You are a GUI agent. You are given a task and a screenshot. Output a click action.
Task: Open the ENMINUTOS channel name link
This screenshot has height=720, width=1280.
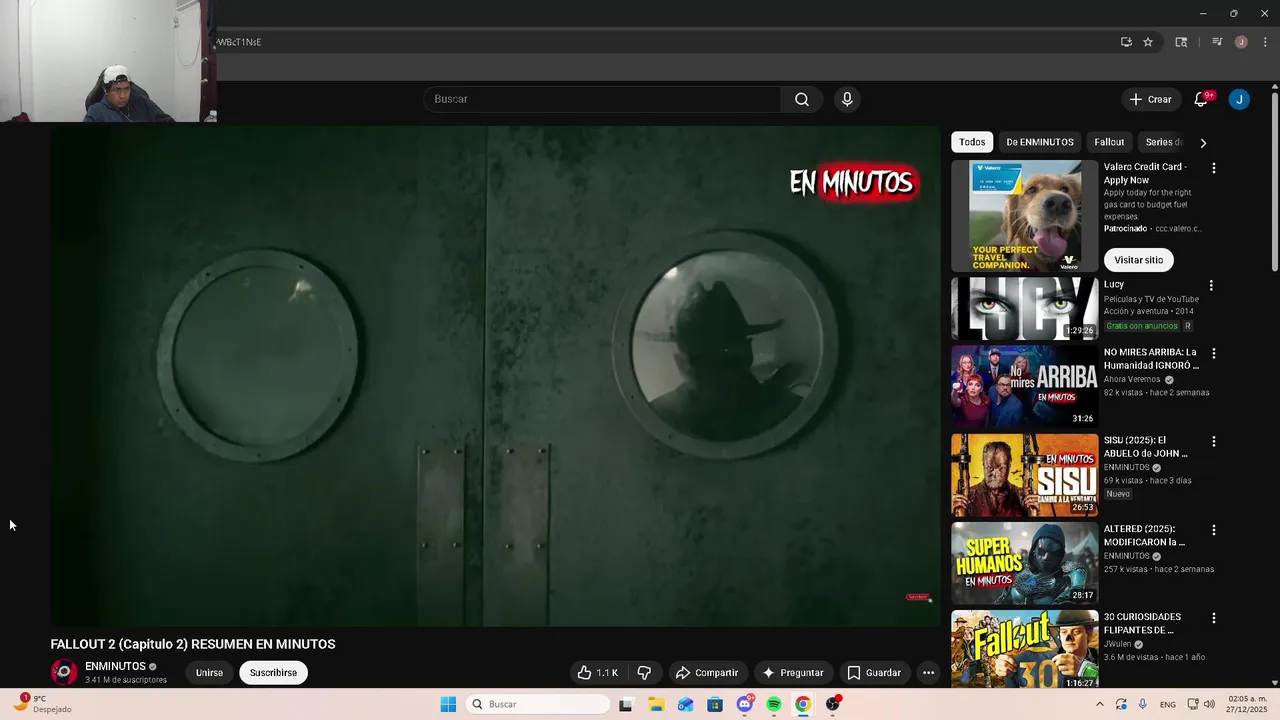(115, 666)
